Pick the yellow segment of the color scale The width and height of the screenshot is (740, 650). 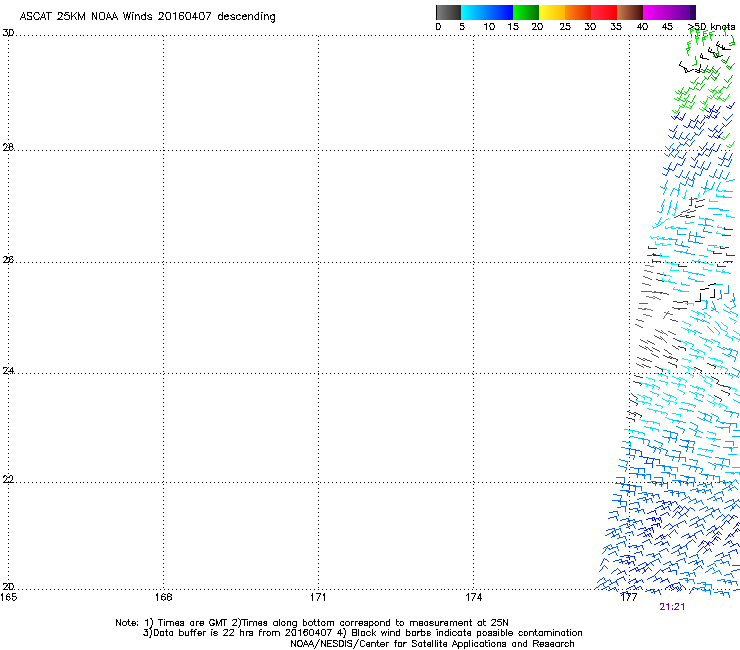[x=552, y=12]
